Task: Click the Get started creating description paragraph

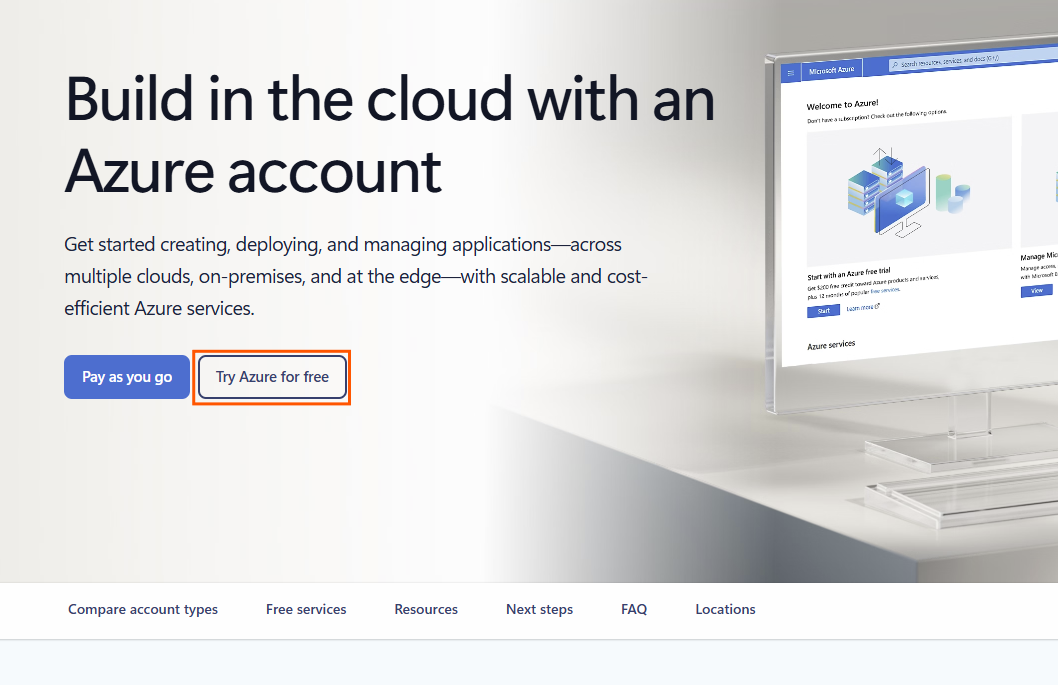Action: click(356, 276)
